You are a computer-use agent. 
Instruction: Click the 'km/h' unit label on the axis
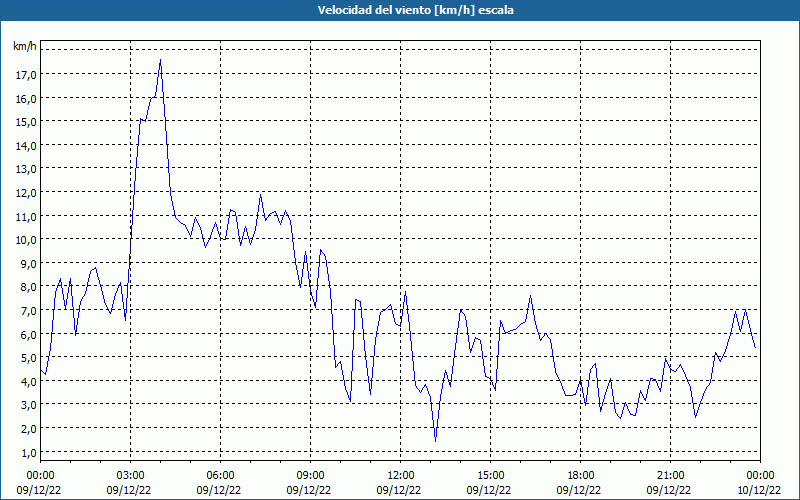point(25,46)
